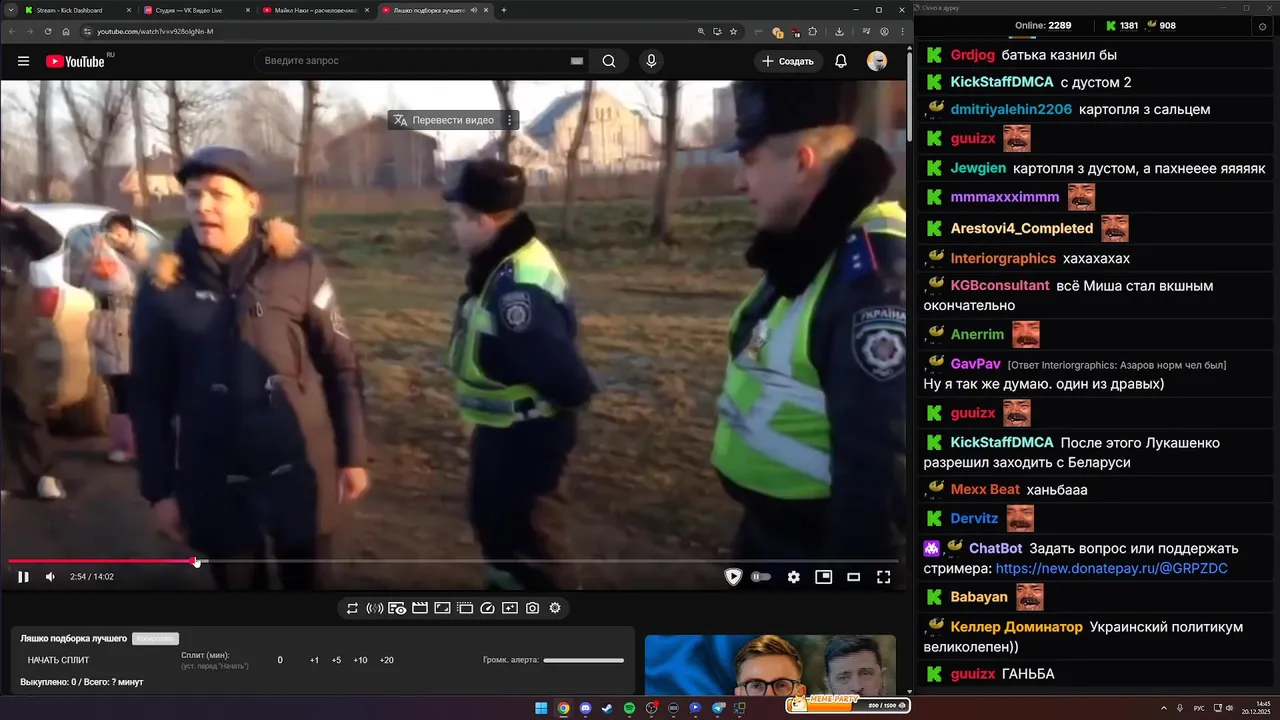Viewport: 1280px width, 720px height.
Task: Click the shield play extension icon in player
Action: click(x=733, y=577)
